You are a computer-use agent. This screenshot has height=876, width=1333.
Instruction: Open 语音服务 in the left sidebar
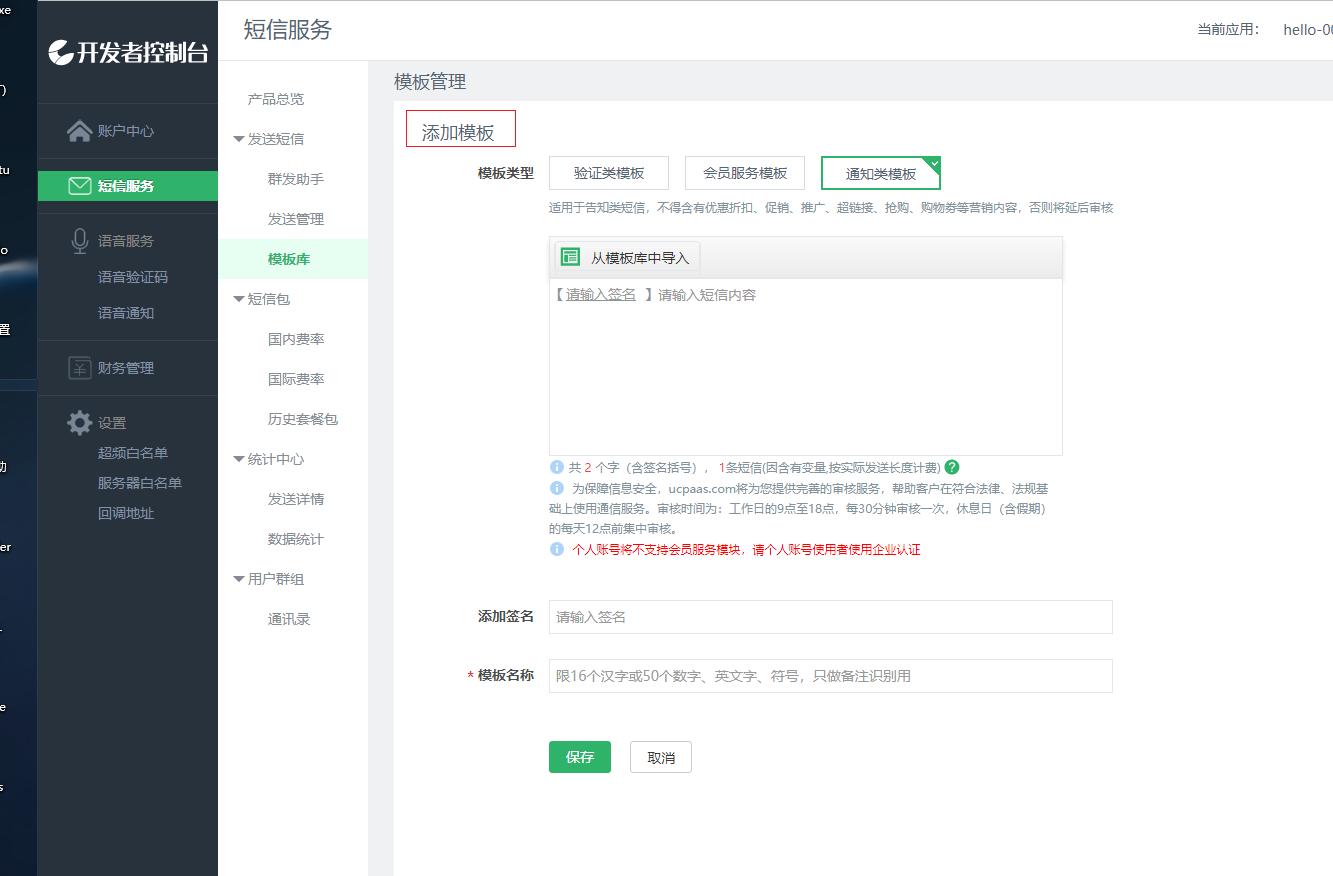click(128, 241)
